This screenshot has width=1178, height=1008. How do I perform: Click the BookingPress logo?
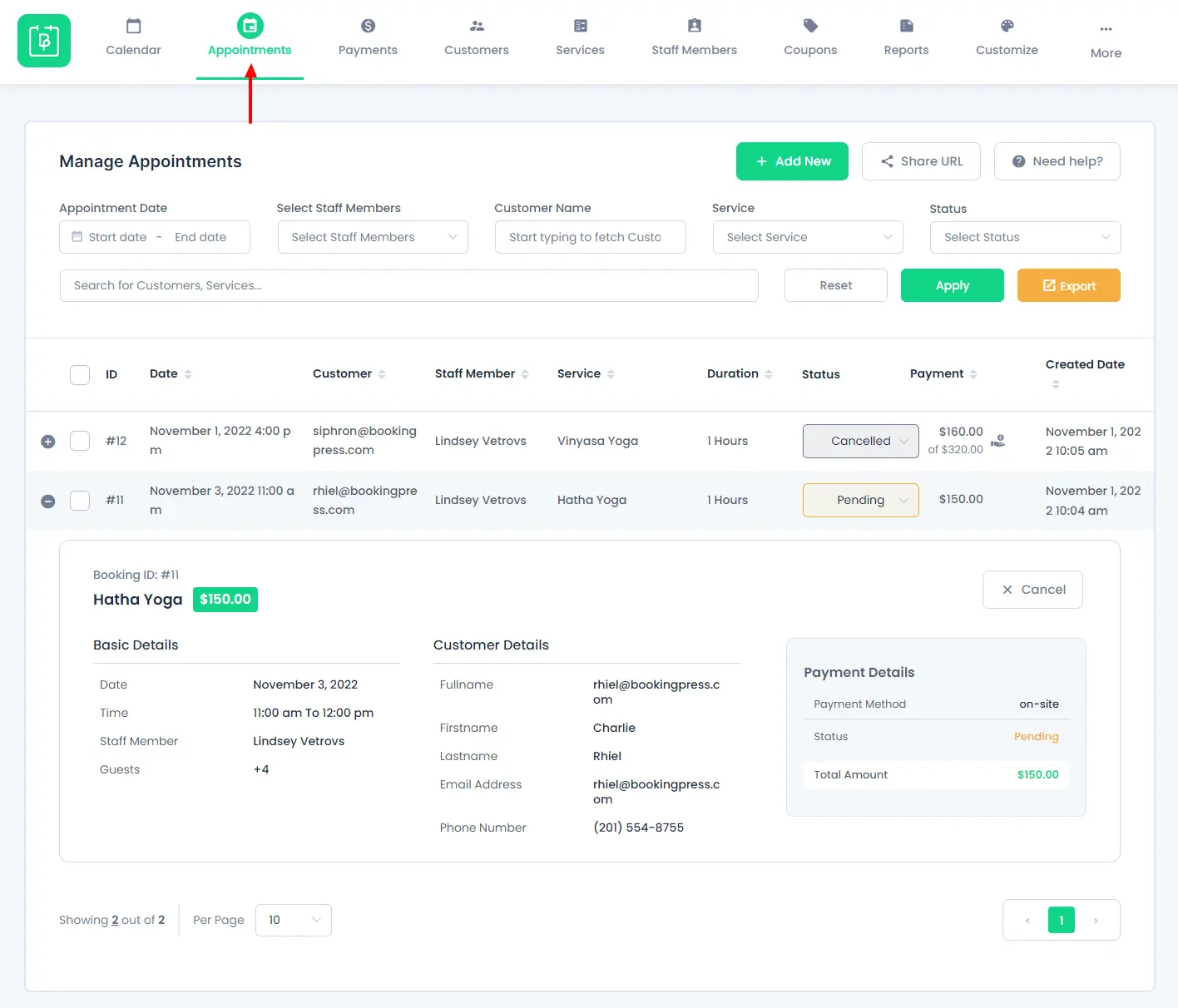pos(43,40)
